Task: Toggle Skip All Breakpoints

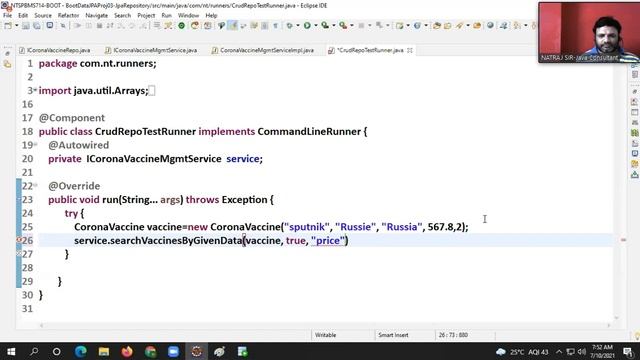Action: tap(63, 26)
